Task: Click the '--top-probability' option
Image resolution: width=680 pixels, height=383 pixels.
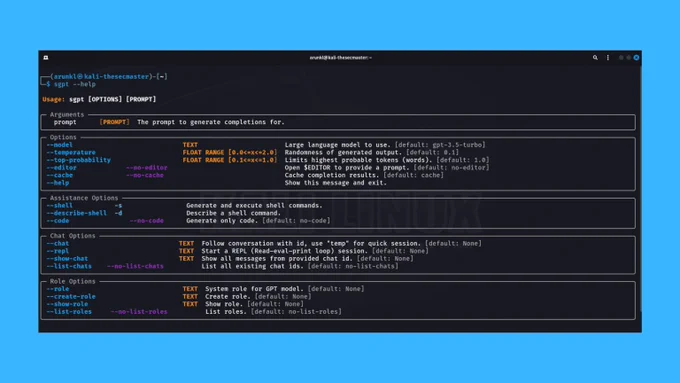Action: click(x=78, y=160)
